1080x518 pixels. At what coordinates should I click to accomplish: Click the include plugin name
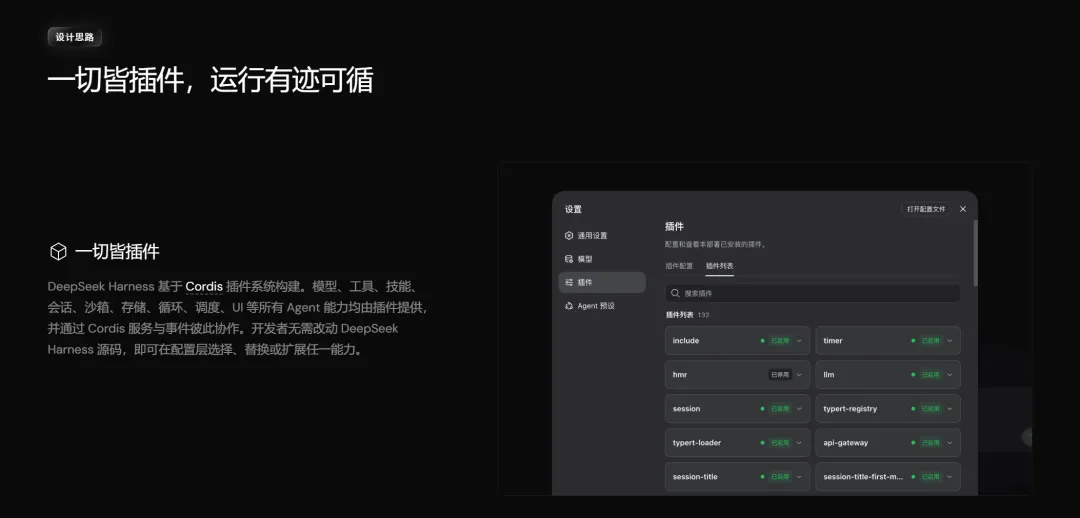[x=686, y=340]
